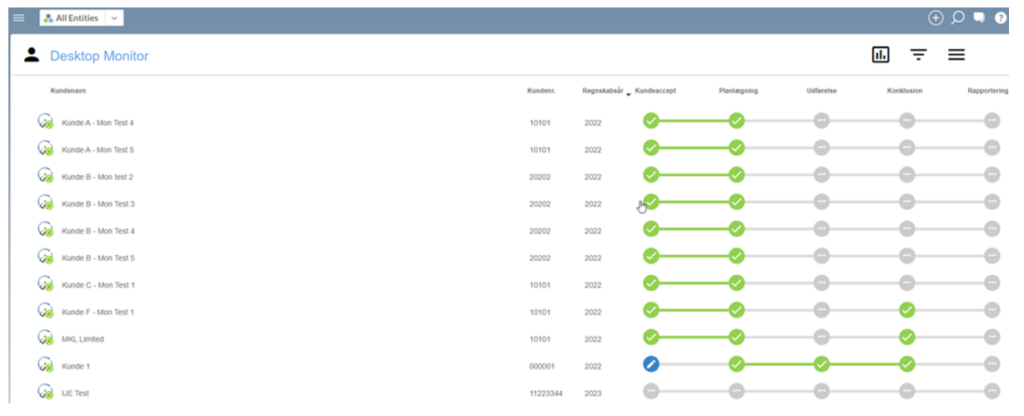Open Kunde 1 engagement row
The image size is (1024, 416).
[x=76, y=366]
